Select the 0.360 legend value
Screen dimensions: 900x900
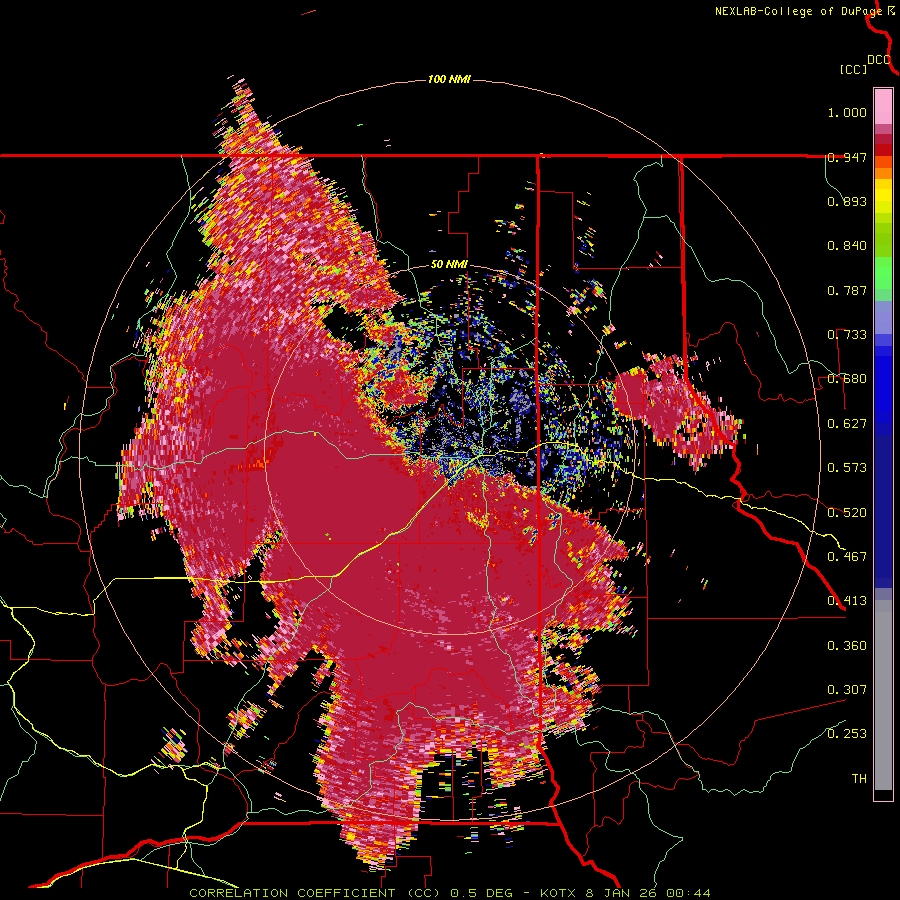847,645
